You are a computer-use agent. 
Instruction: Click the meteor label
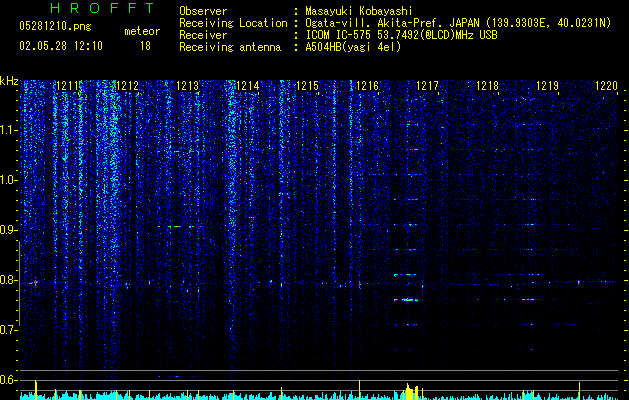pos(142,31)
